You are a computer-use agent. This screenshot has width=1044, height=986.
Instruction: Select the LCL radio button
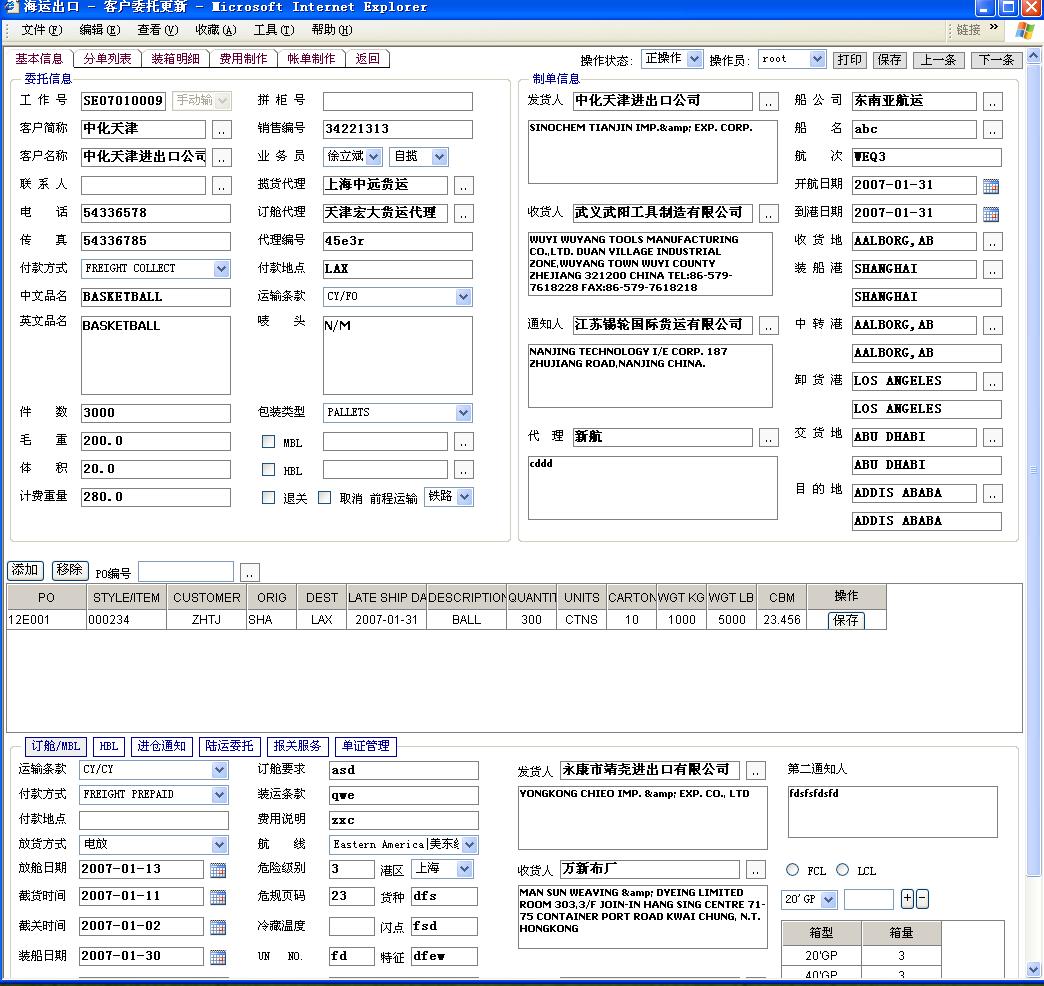point(842,869)
